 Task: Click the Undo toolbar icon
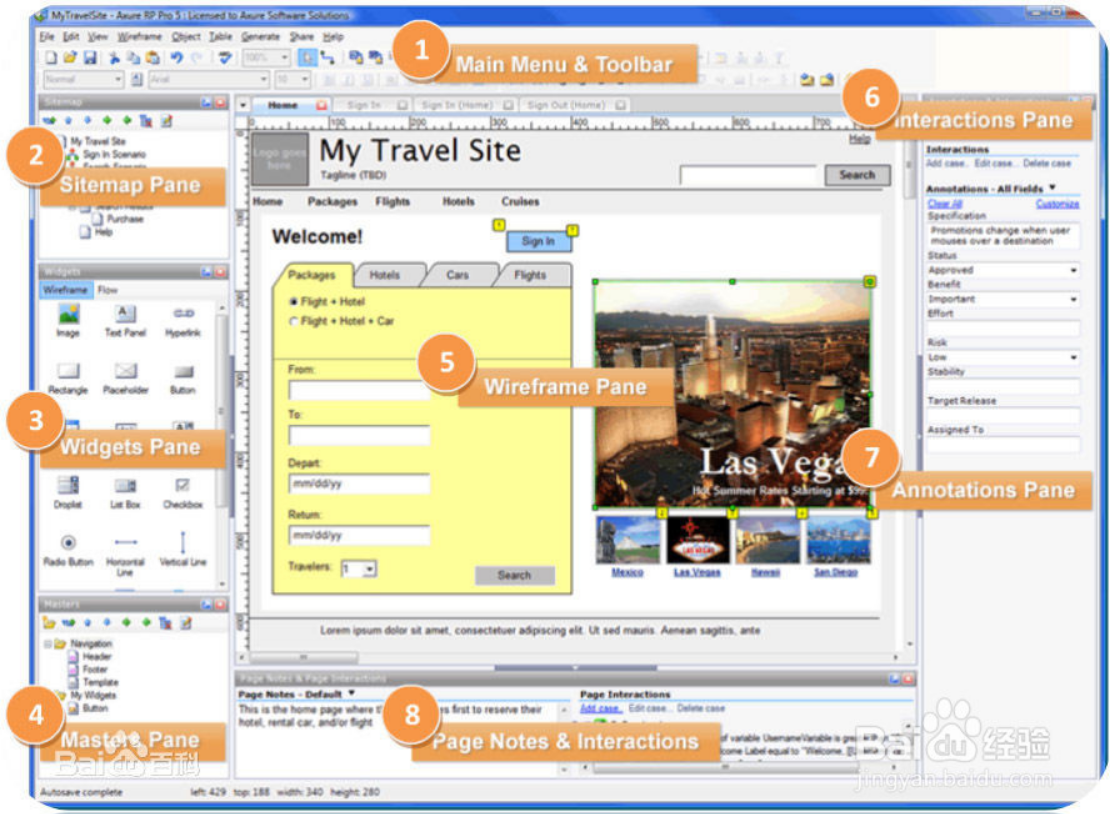pyautogui.click(x=176, y=57)
